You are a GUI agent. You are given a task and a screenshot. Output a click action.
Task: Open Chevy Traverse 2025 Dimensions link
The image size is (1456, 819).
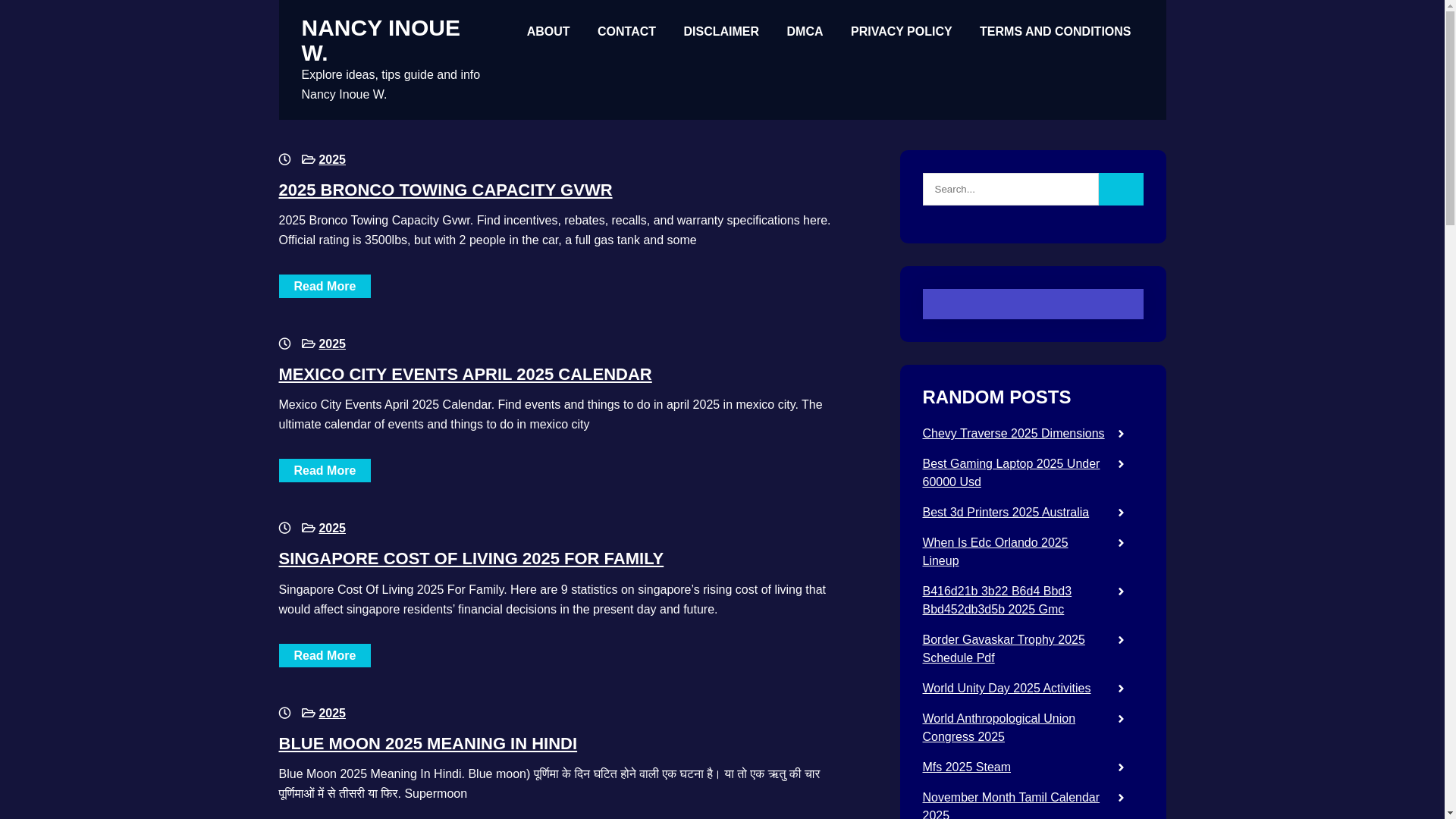coord(1013,434)
